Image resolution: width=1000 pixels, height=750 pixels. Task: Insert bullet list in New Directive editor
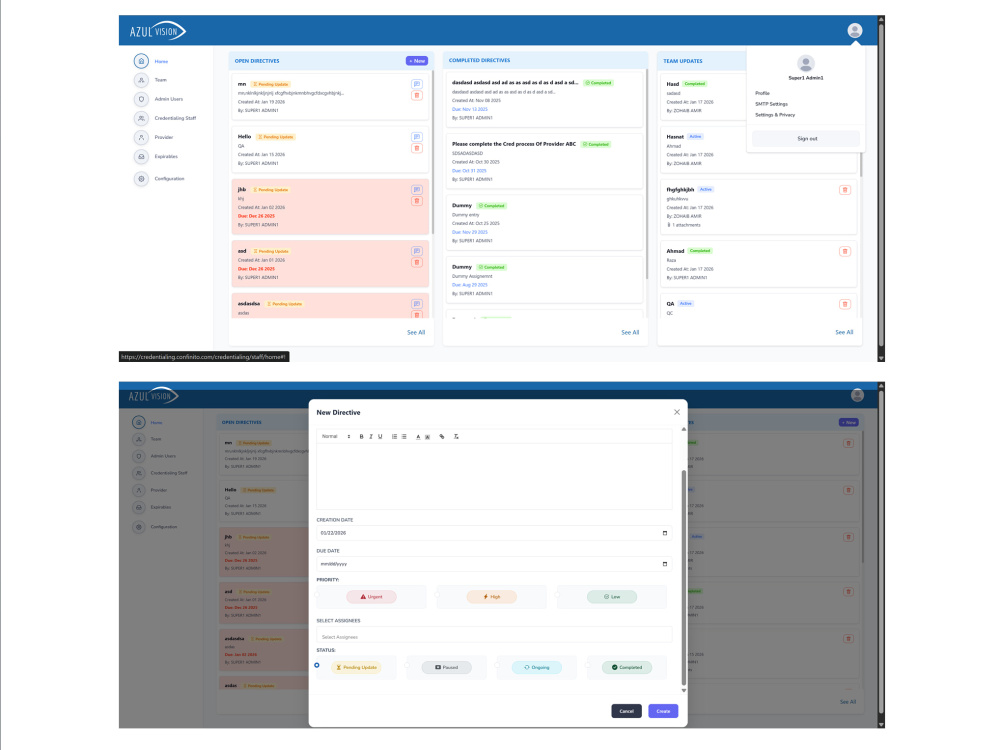tap(404, 437)
